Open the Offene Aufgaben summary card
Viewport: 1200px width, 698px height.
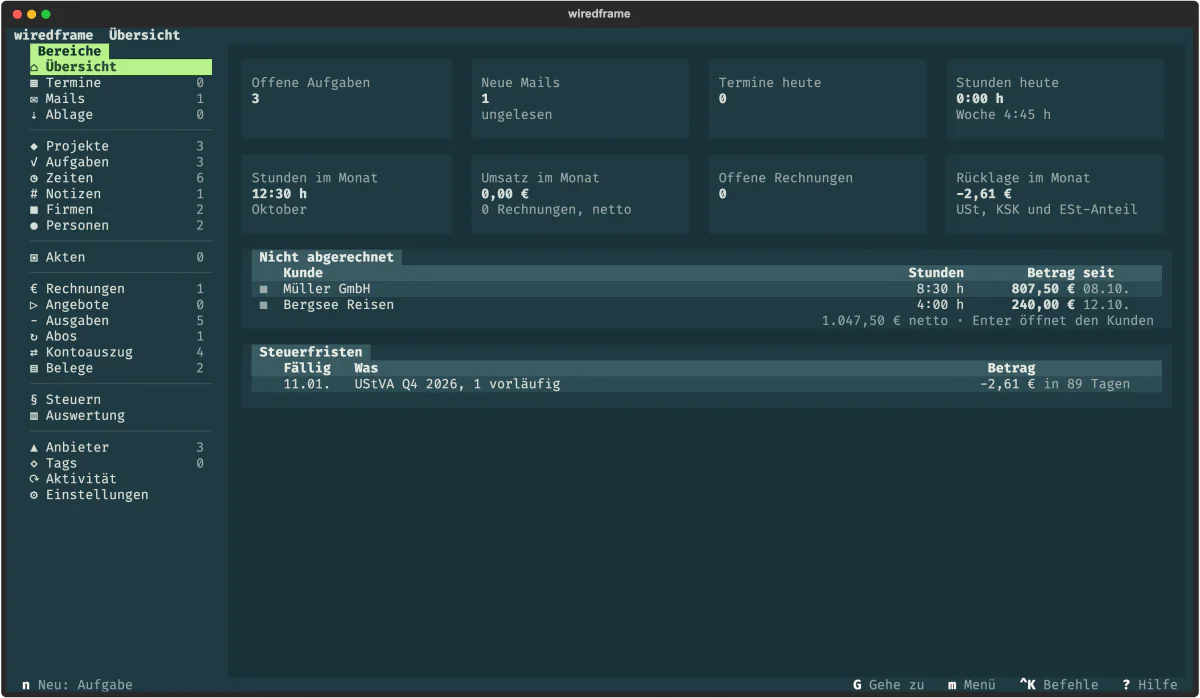pyautogui.click(x=347, y=99)
